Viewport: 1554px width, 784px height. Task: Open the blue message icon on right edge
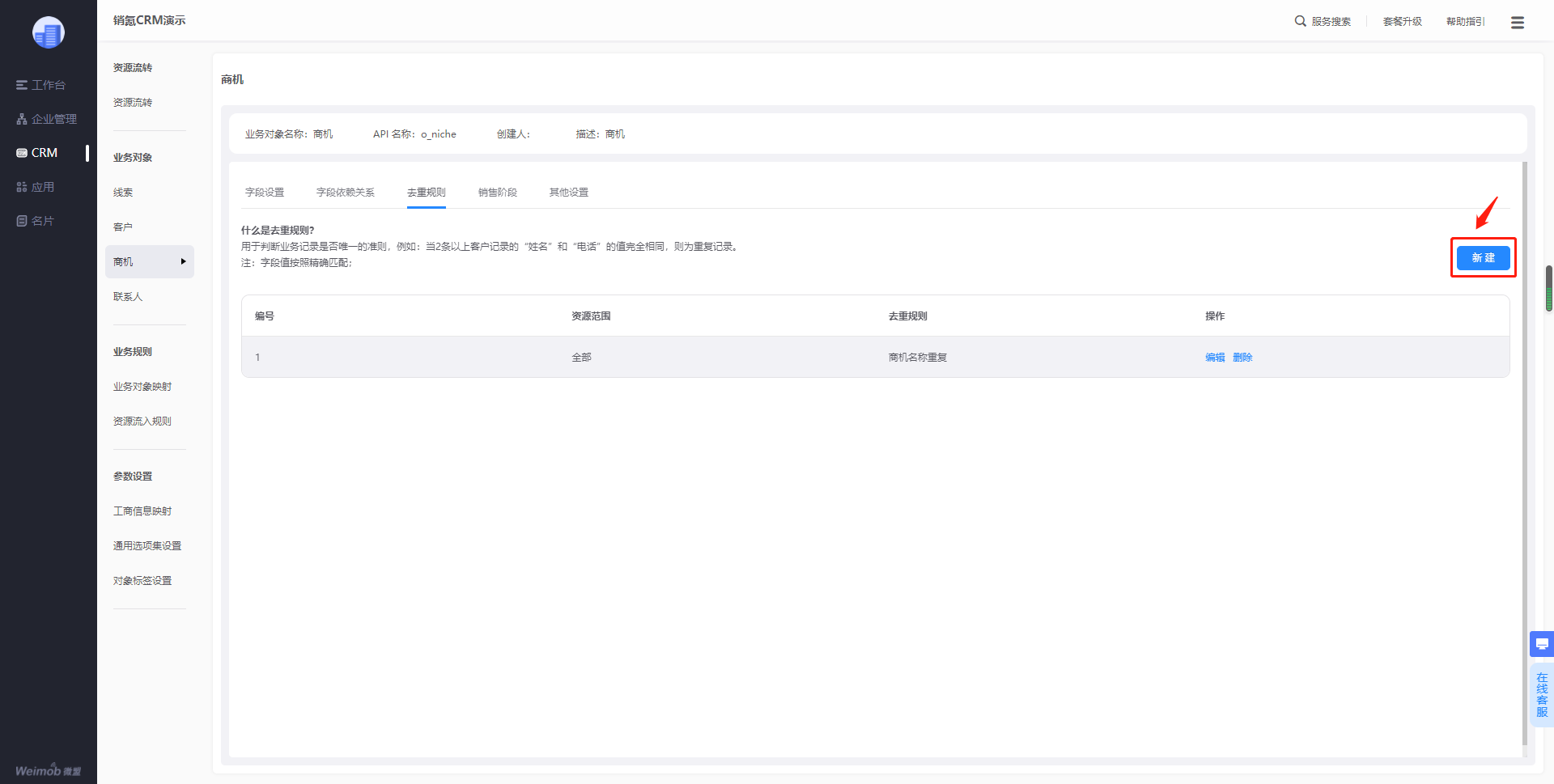coord(1542,644)
